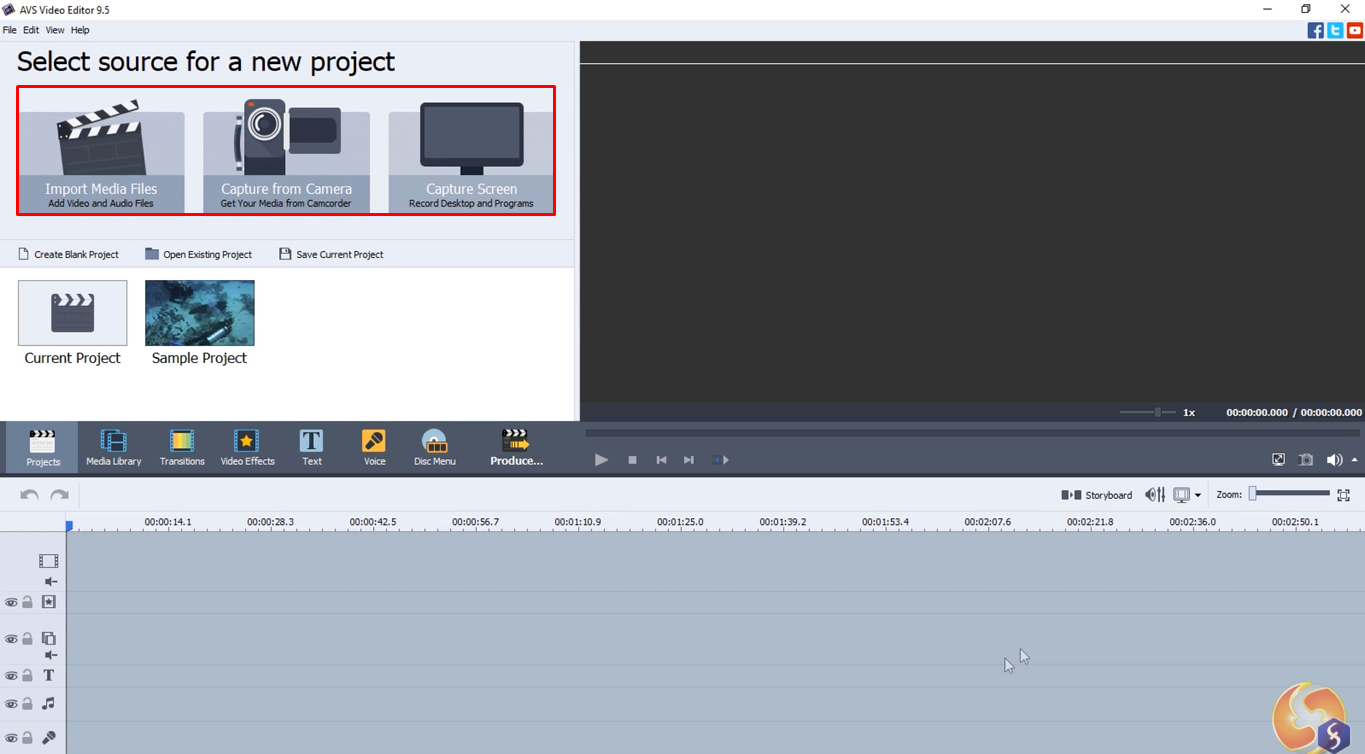Viewport: 1365px width, 754px height.
Task: Click the fullscreen preview icon
Action: [1278, 459]
